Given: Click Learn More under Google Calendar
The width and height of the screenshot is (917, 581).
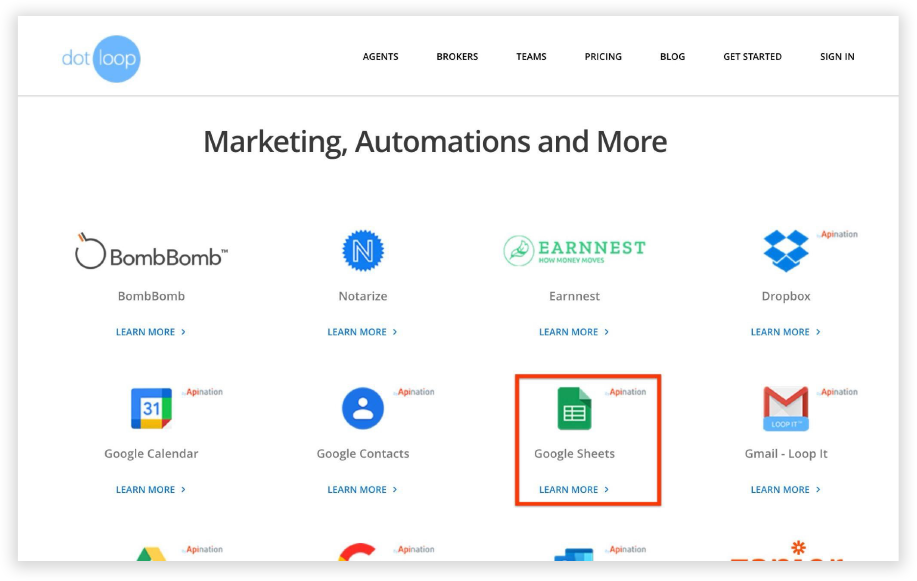Looking at the screenshot, I should 151,489.
